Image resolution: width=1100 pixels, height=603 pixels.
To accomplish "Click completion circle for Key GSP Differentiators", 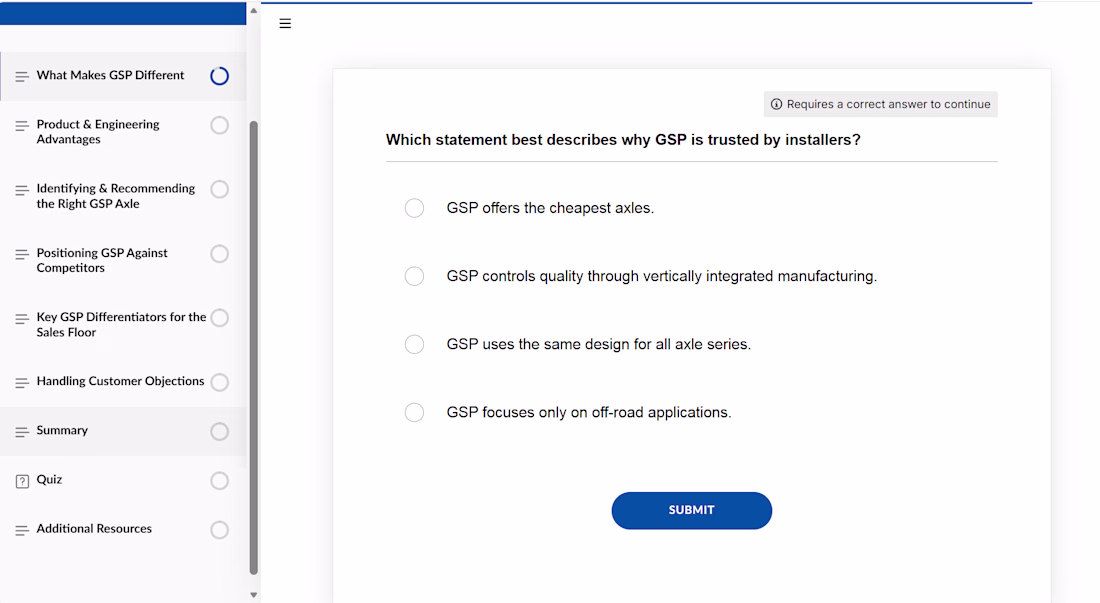I will 220,318.
